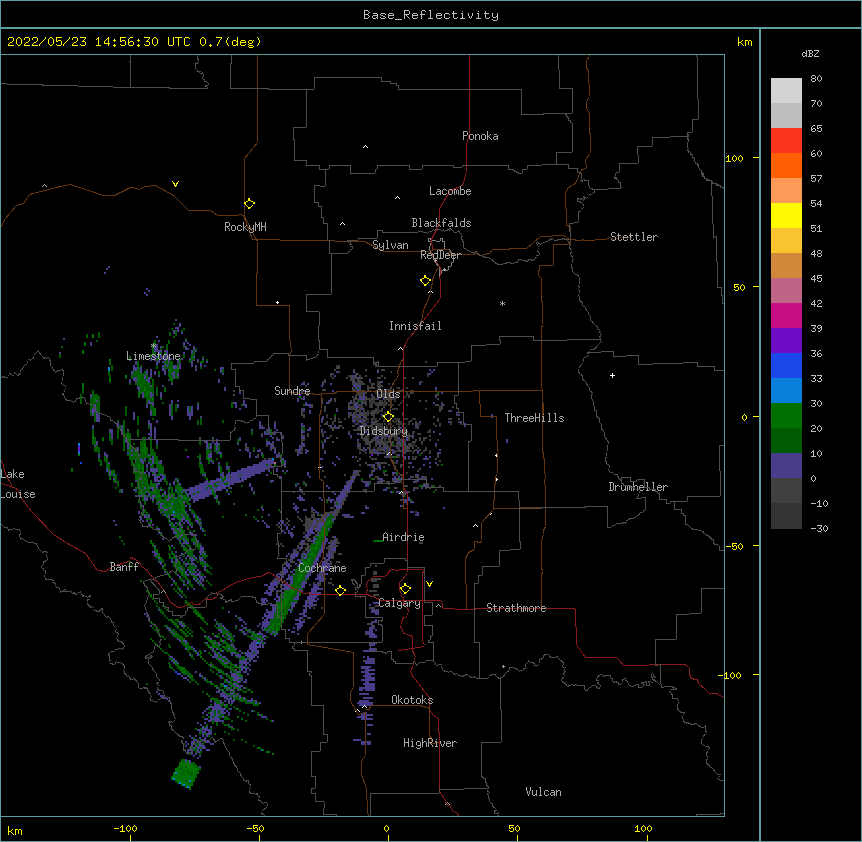
Task: Select the ThreeHills label
Action: [534, 418]
